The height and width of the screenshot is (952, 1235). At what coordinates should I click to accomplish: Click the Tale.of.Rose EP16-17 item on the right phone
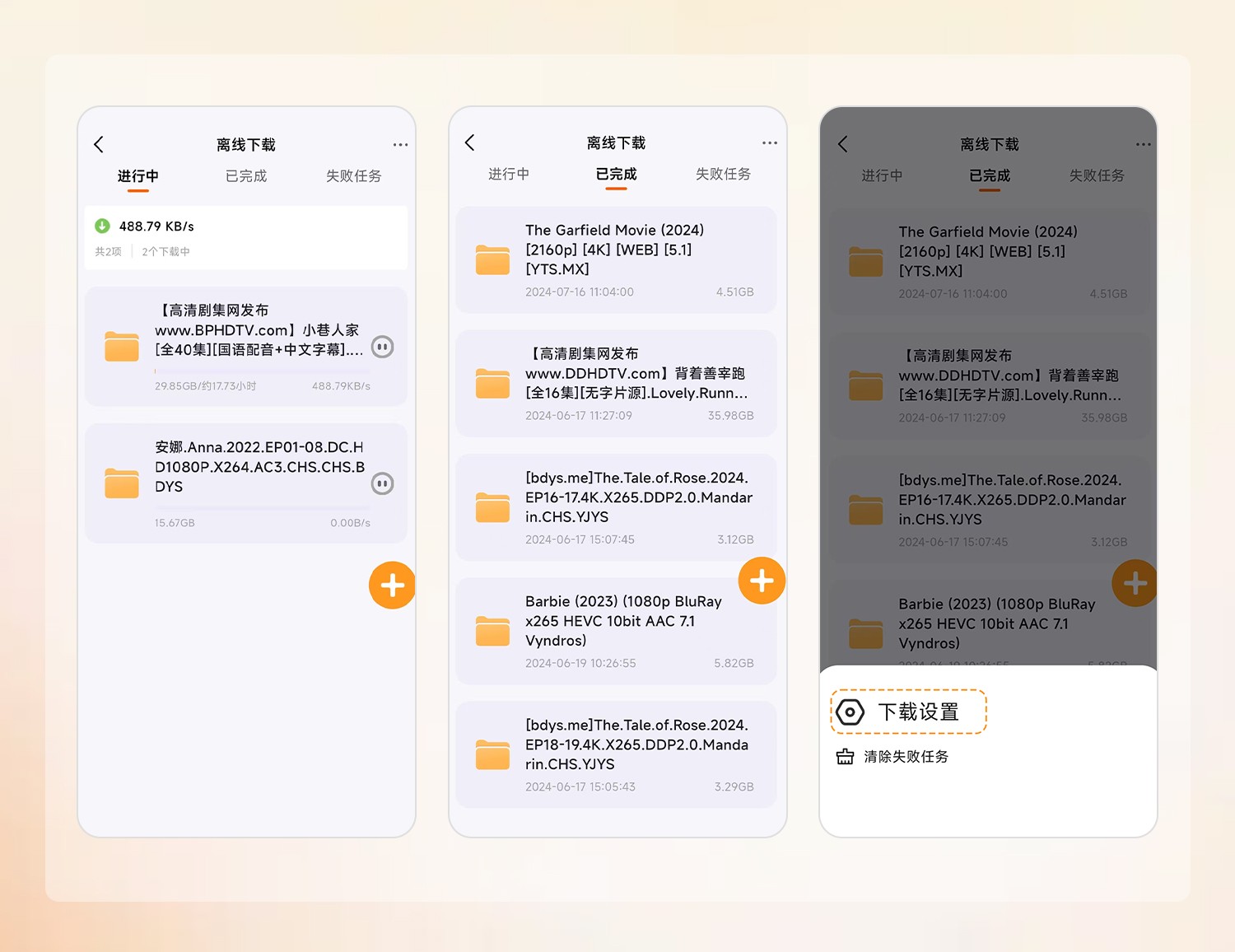(990, 510)
